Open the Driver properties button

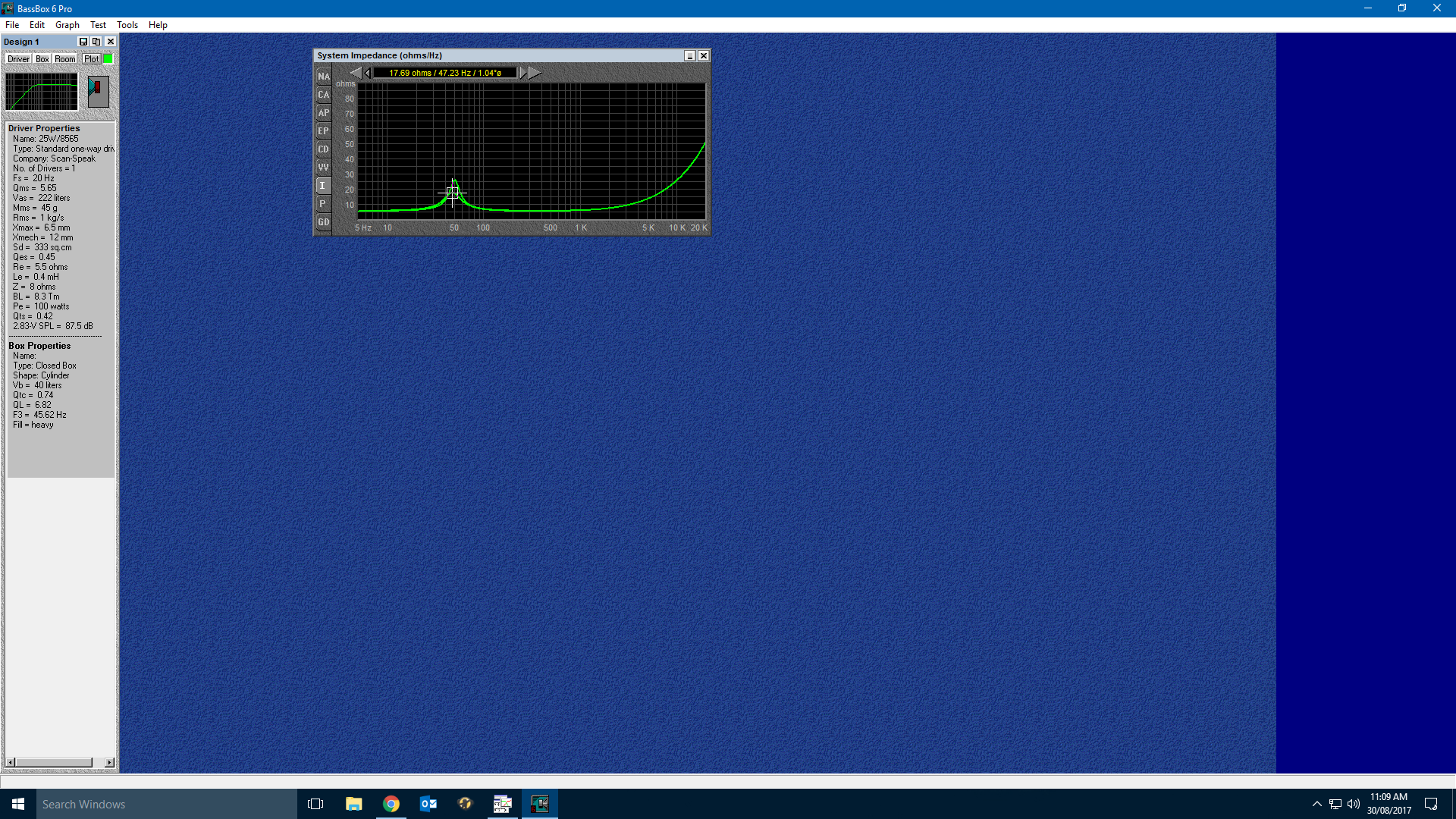tap(18, 59)
